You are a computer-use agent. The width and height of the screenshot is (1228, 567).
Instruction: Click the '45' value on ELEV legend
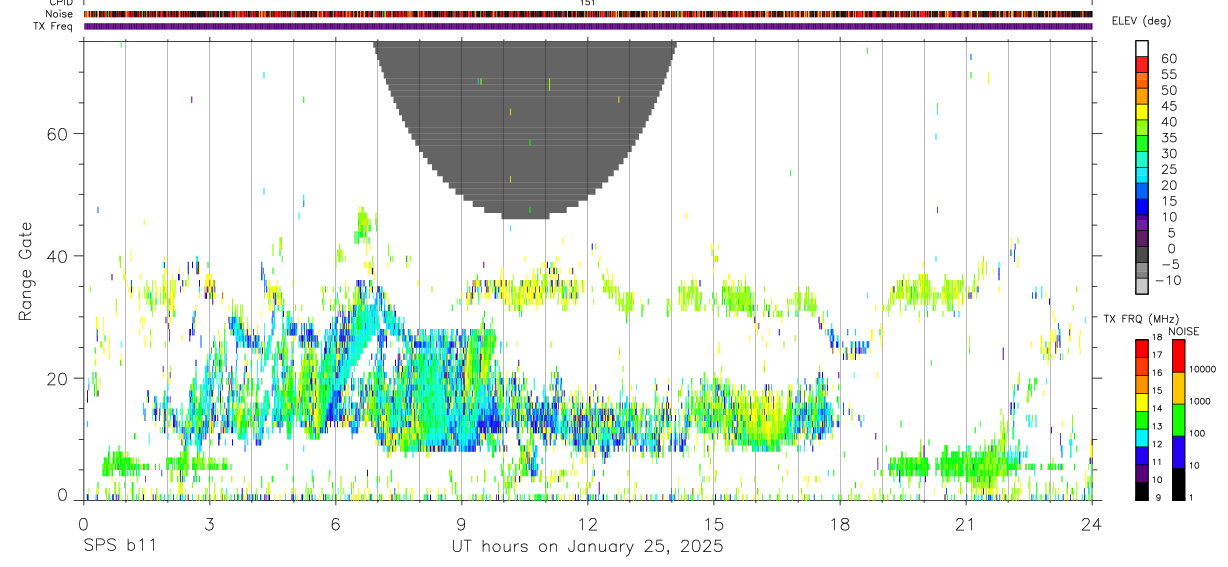pos(1168,106)
